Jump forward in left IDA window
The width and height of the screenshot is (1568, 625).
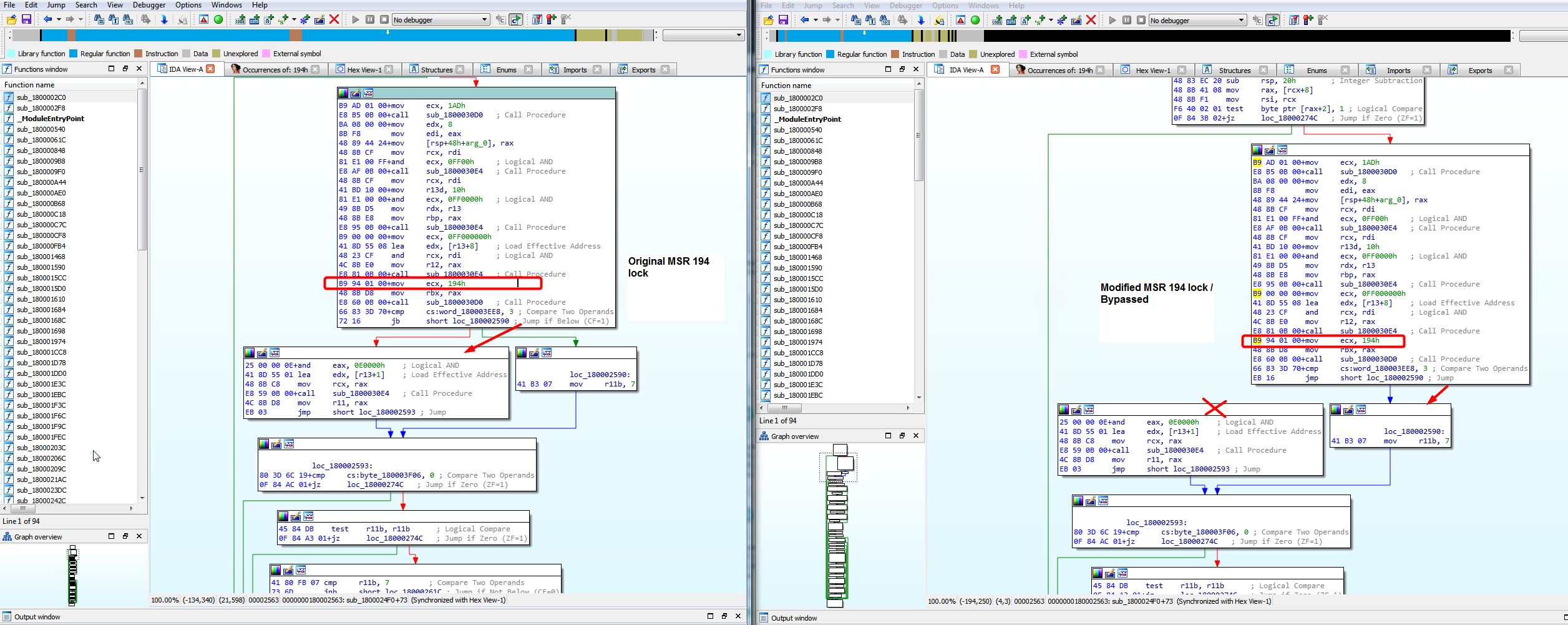pyautogui.click(x=70, y=19)
